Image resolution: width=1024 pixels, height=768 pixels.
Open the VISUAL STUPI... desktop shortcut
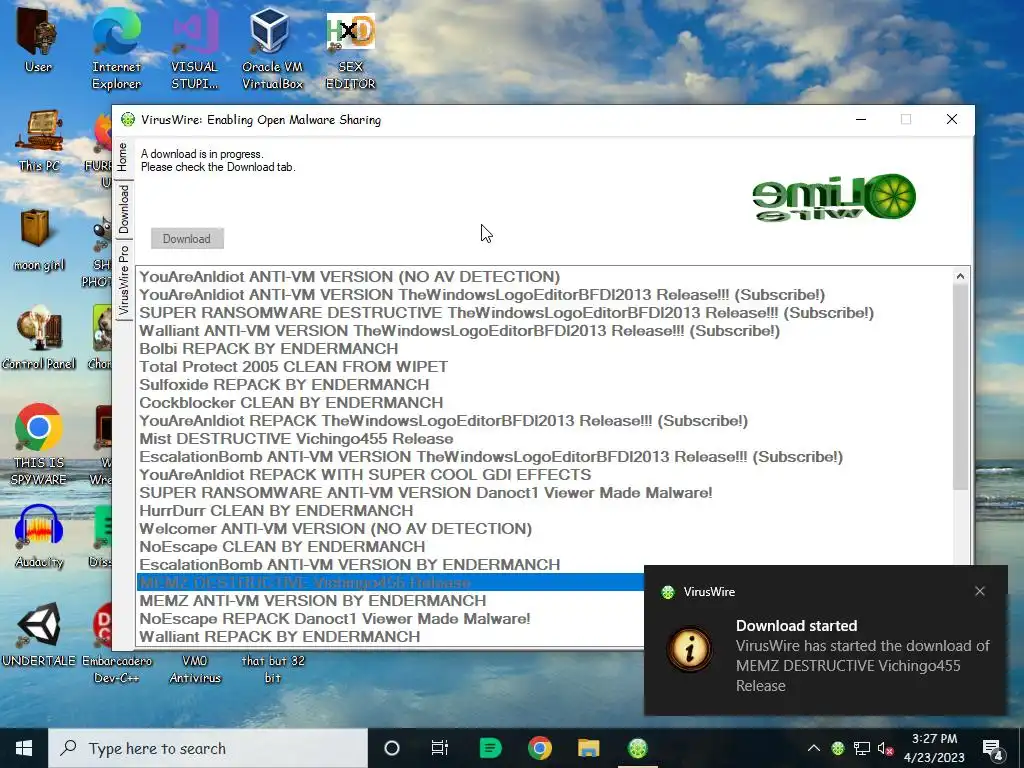pyautogui.click(x=194, y=47)
